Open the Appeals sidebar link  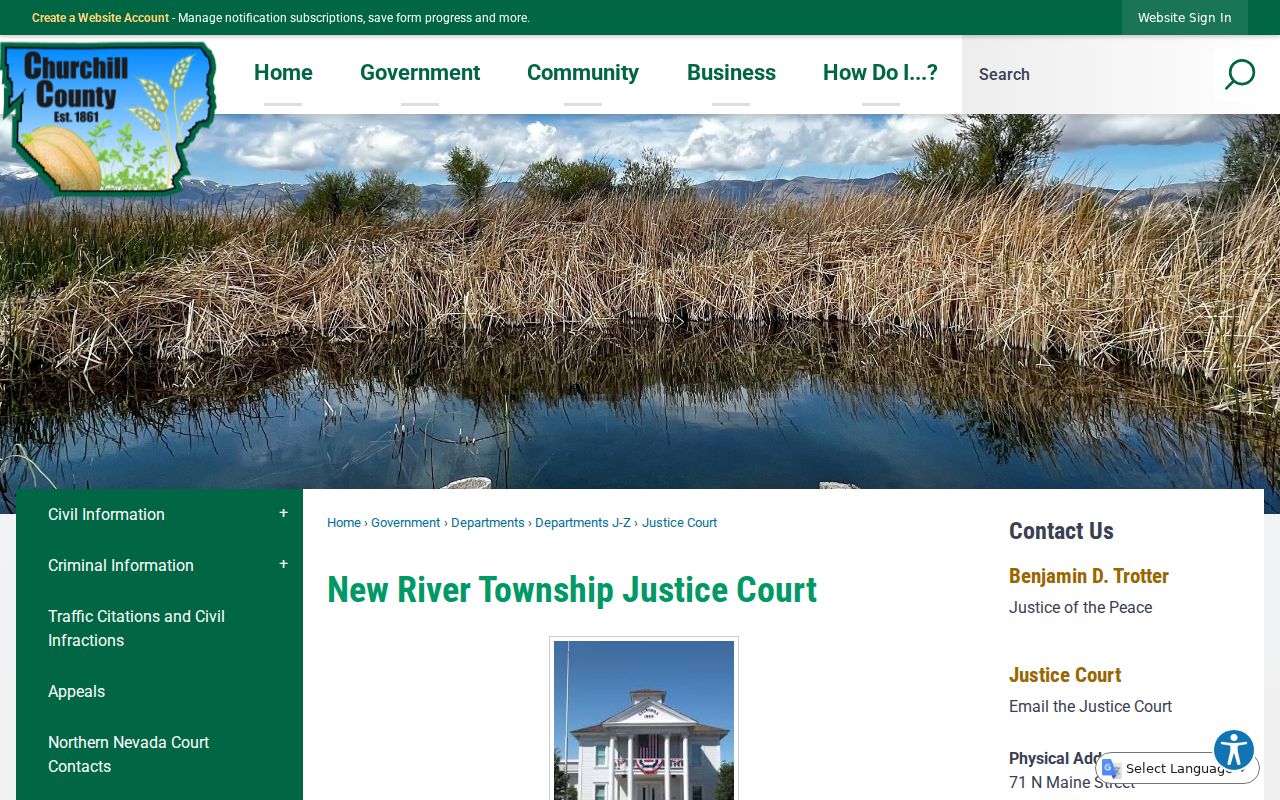pos(76,691)
